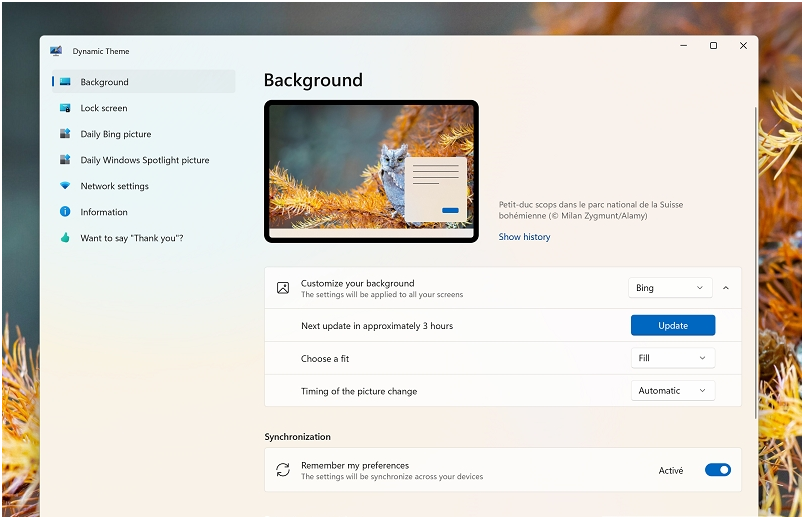Open Daily Bing picture section
This screenshot has width=804, height=517.
point(144,134)
